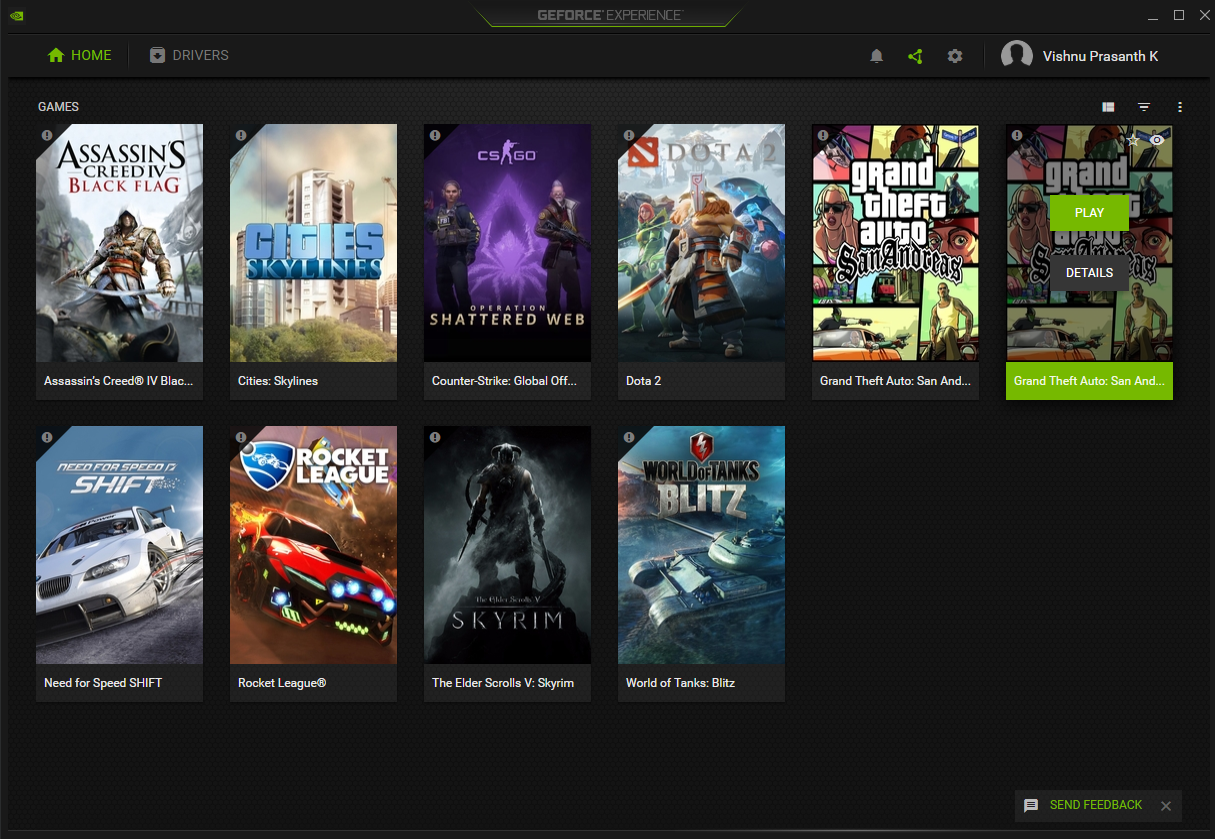This screenshot has height=839, width=1215.
Task: Dismiss the Send Feedback bar
Action: (1165, 806)
